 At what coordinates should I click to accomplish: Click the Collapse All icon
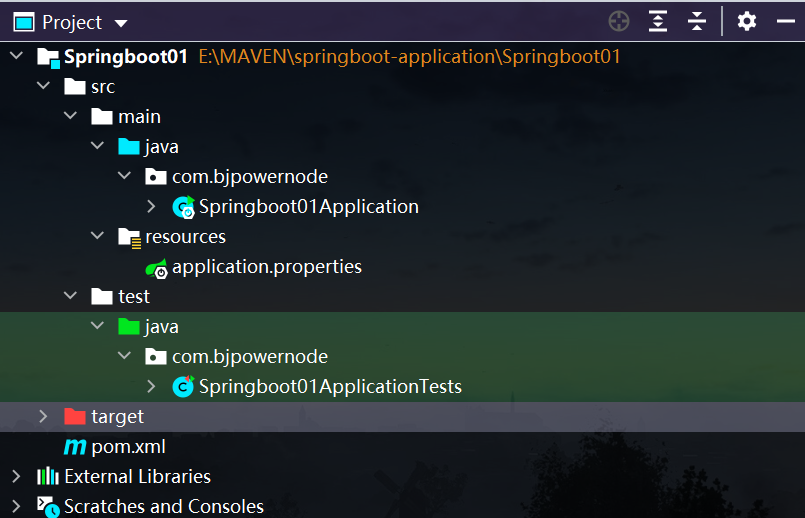point(697,22)
